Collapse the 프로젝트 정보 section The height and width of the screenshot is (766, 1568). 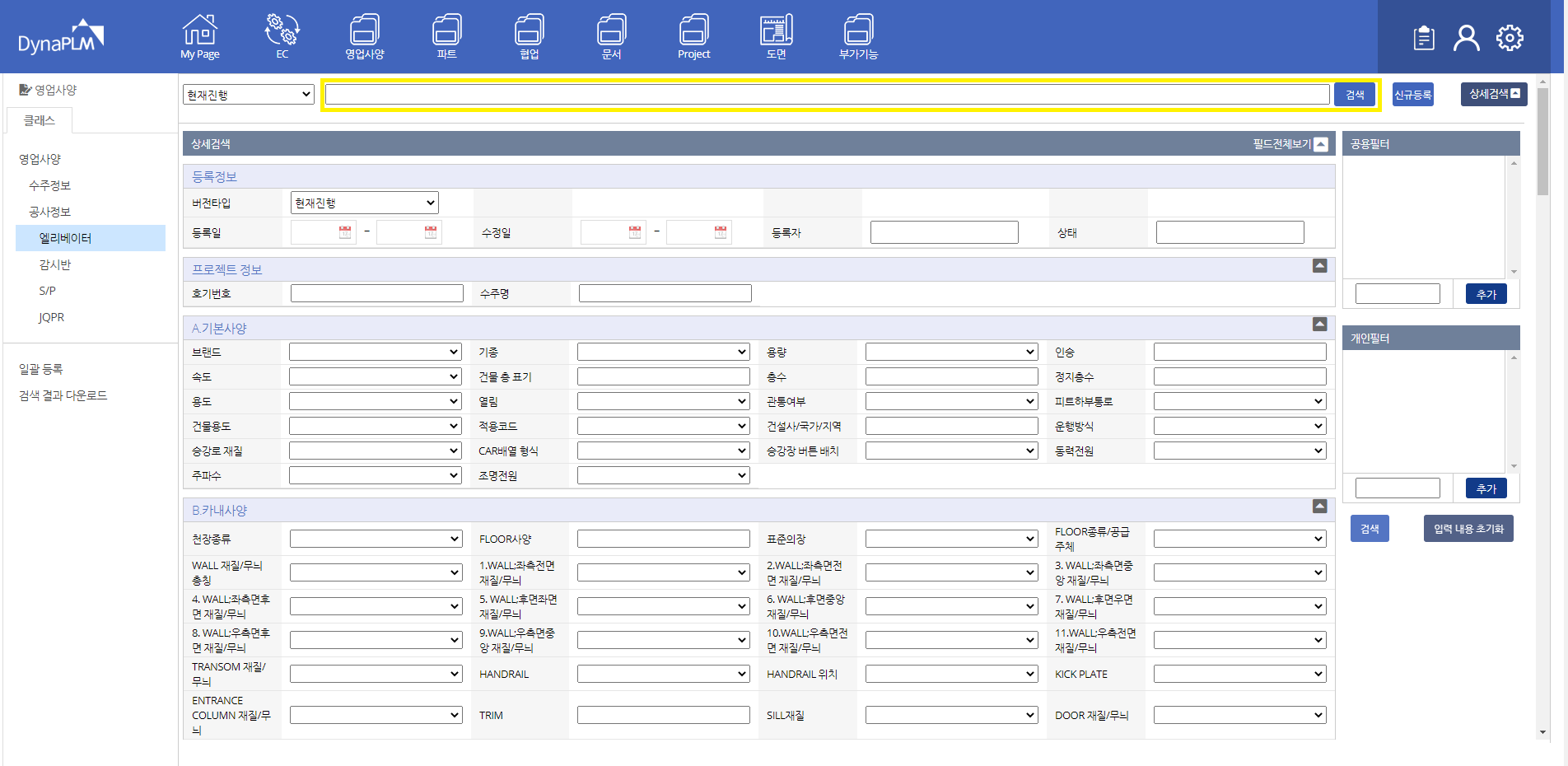(1319, 265)
